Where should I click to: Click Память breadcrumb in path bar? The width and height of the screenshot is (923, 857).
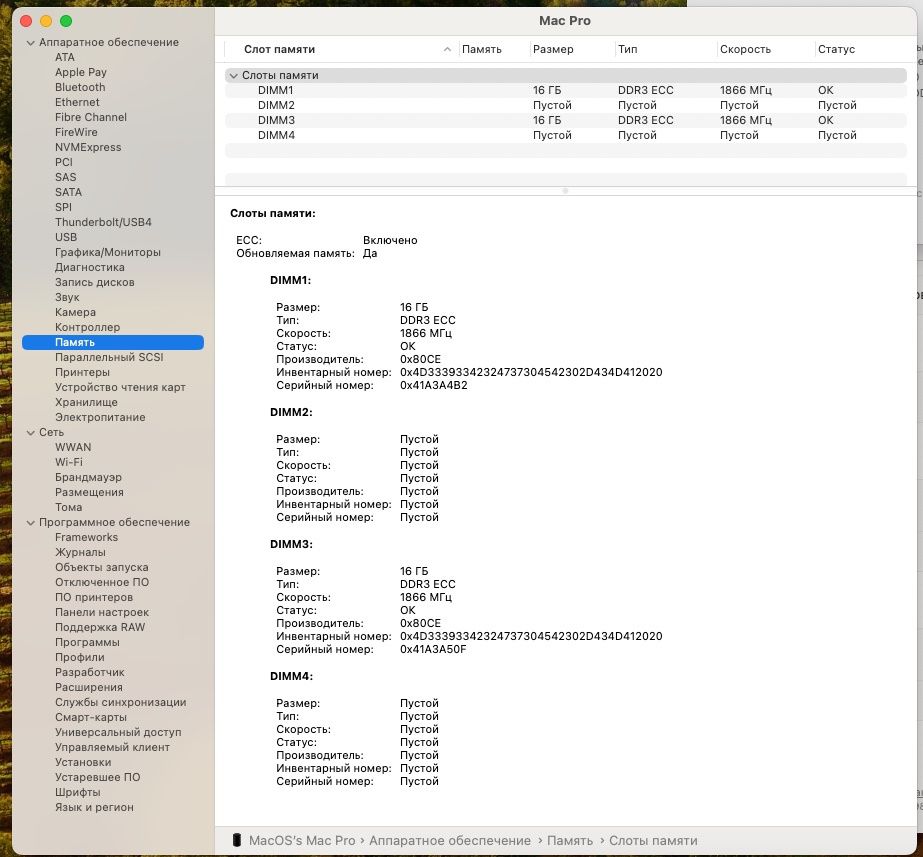[570, 841]
